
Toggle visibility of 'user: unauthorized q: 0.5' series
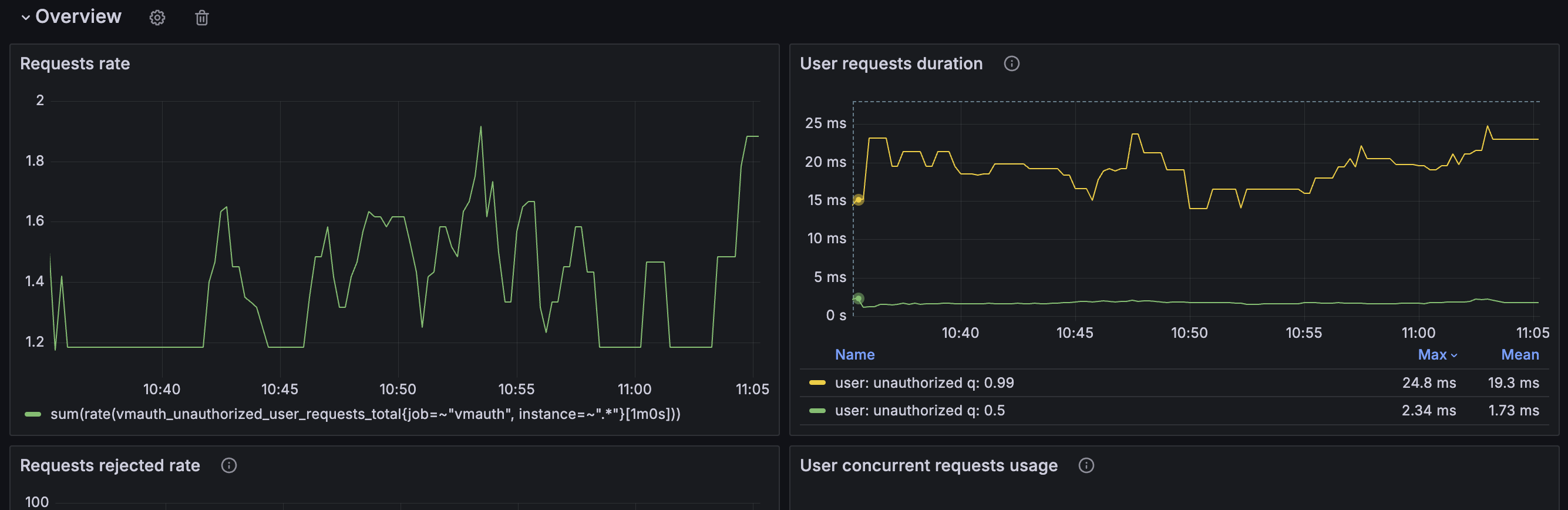click(919, 411)
